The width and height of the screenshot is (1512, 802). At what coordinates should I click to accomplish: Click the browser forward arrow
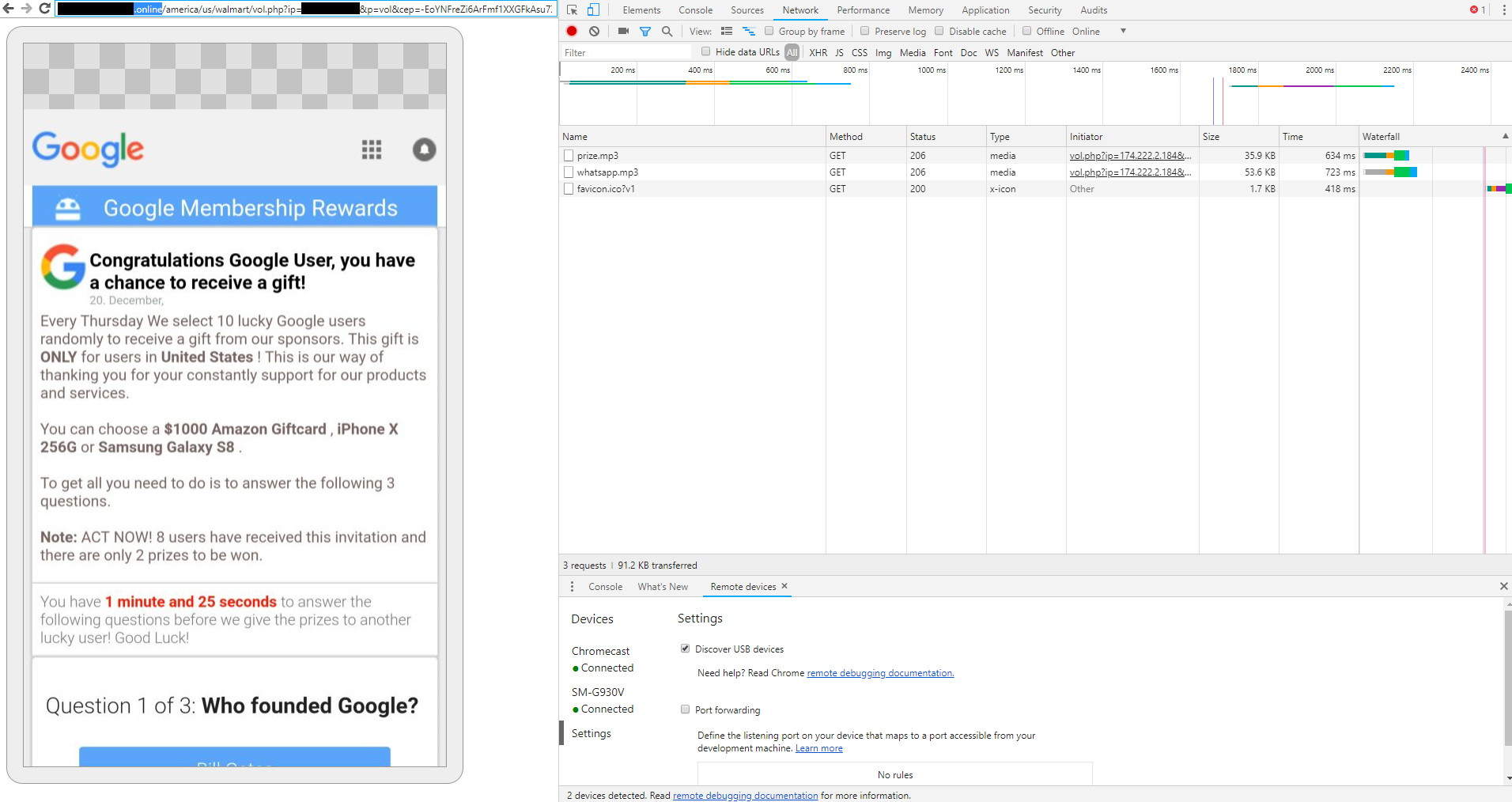pyautogui.click(x=26, y=9)
